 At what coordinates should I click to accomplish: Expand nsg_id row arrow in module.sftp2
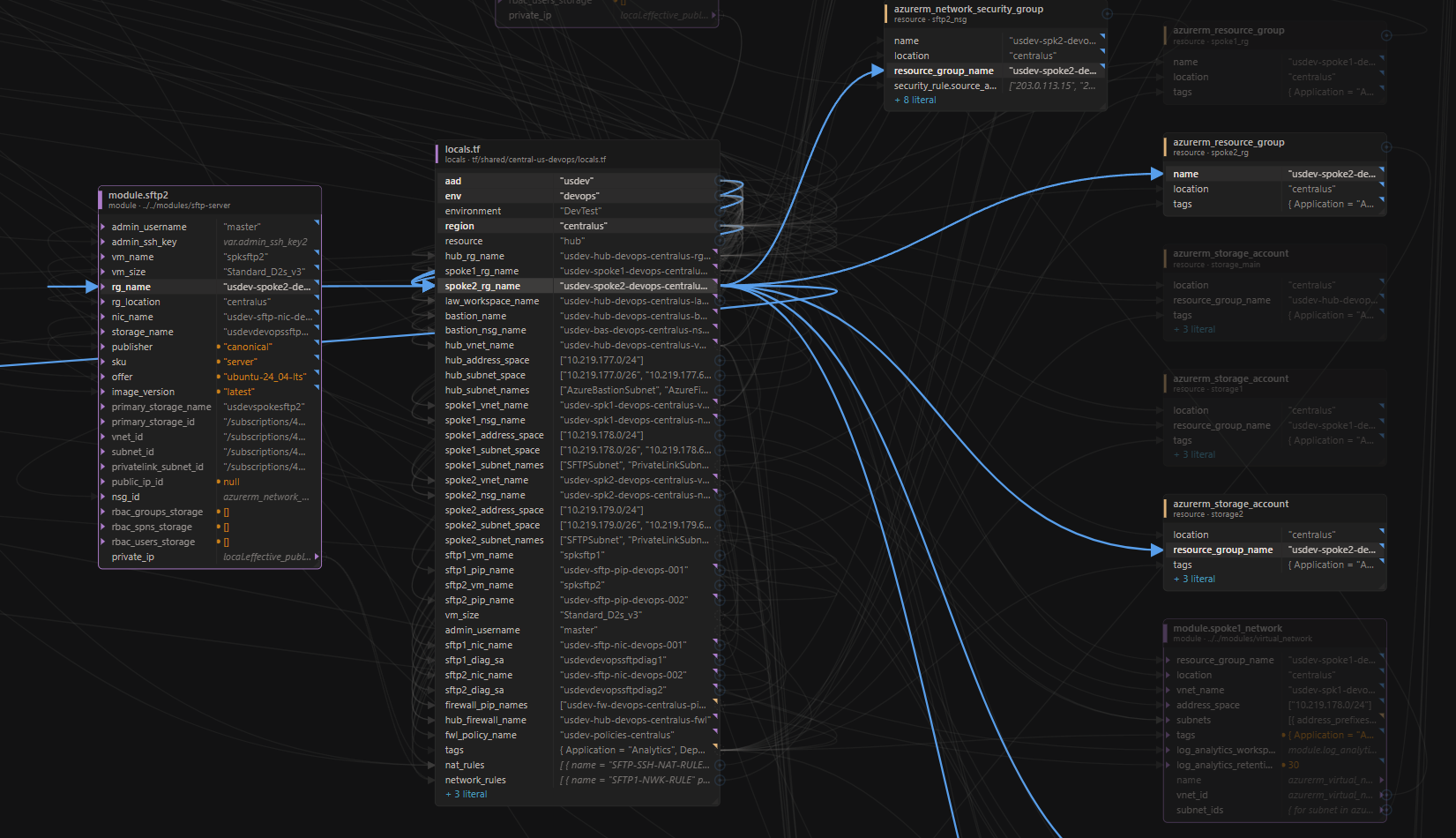103,497
